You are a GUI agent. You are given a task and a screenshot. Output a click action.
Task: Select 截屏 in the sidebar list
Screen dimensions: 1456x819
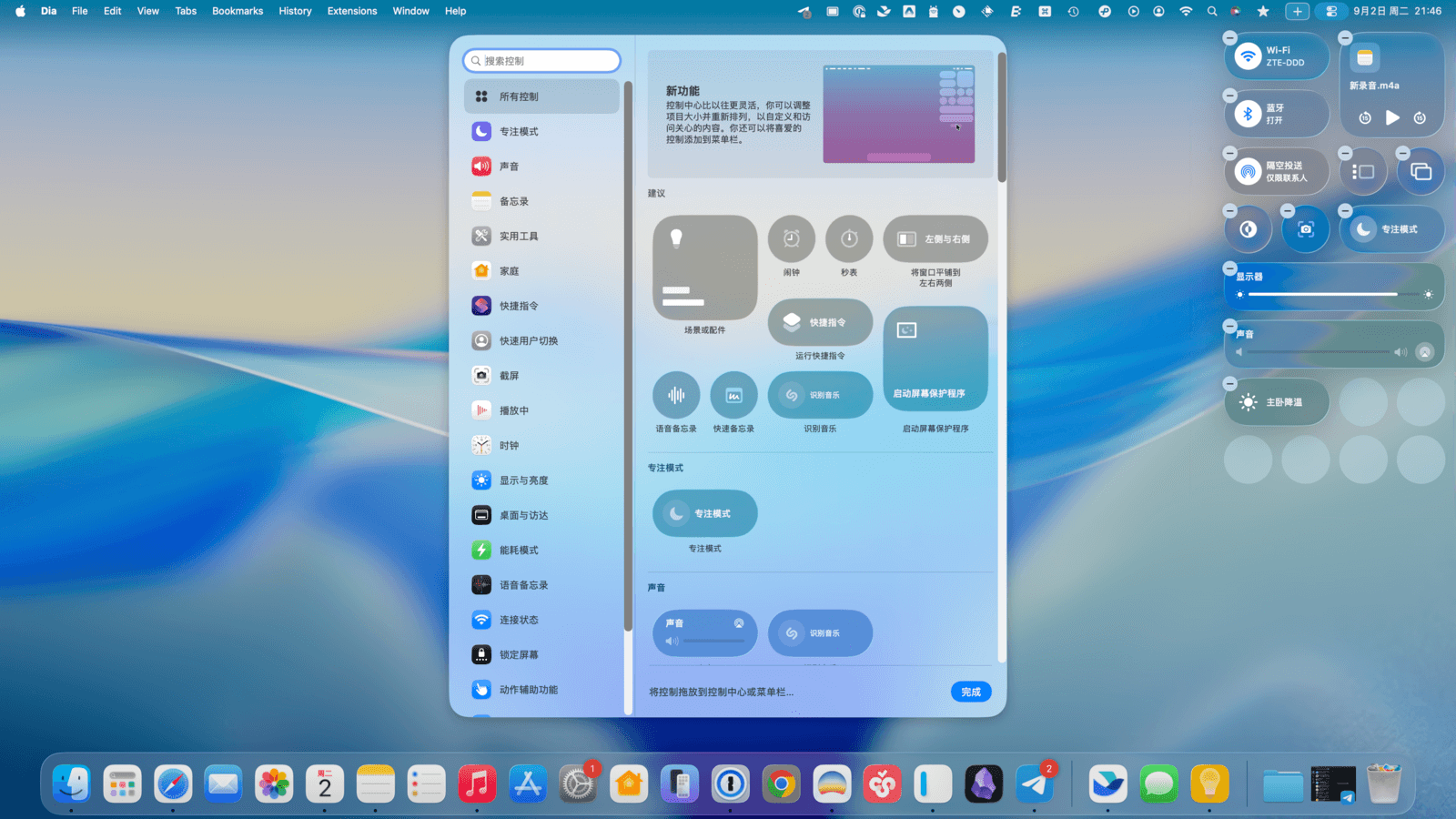click(509, 376)
